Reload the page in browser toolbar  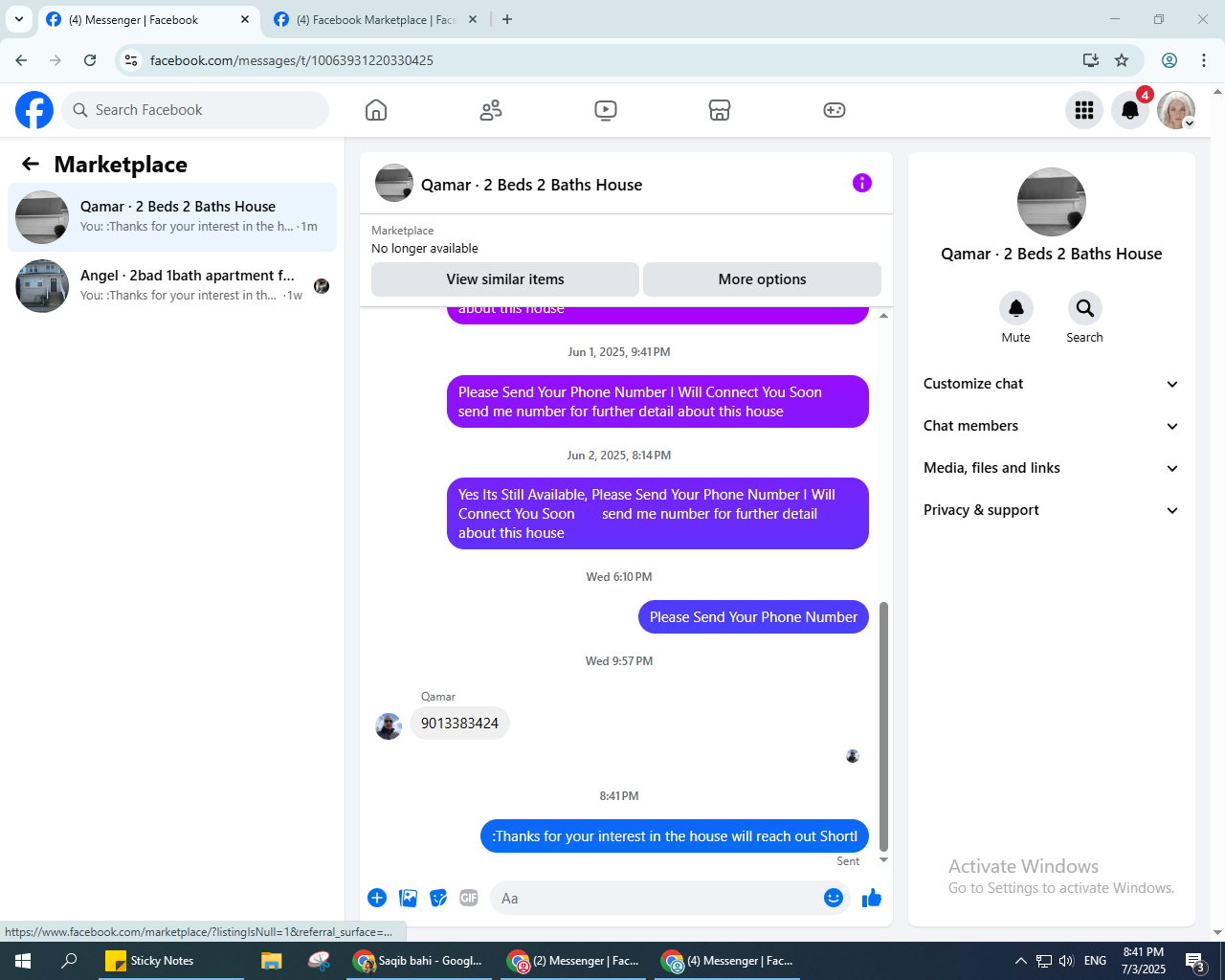tap(90, 60)
